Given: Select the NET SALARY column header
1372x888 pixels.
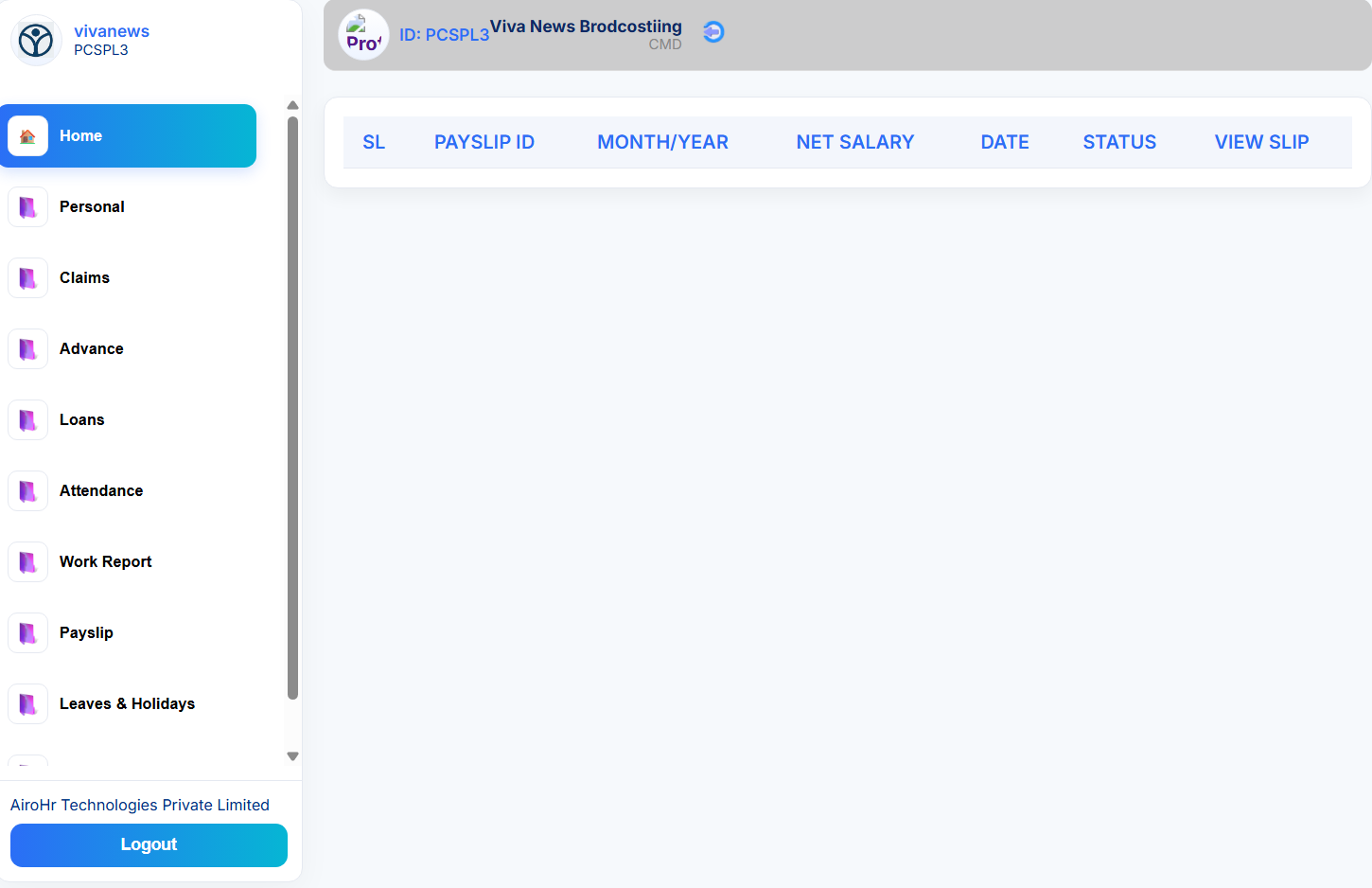Looking at the screenshot, I should tap(854, 141).
